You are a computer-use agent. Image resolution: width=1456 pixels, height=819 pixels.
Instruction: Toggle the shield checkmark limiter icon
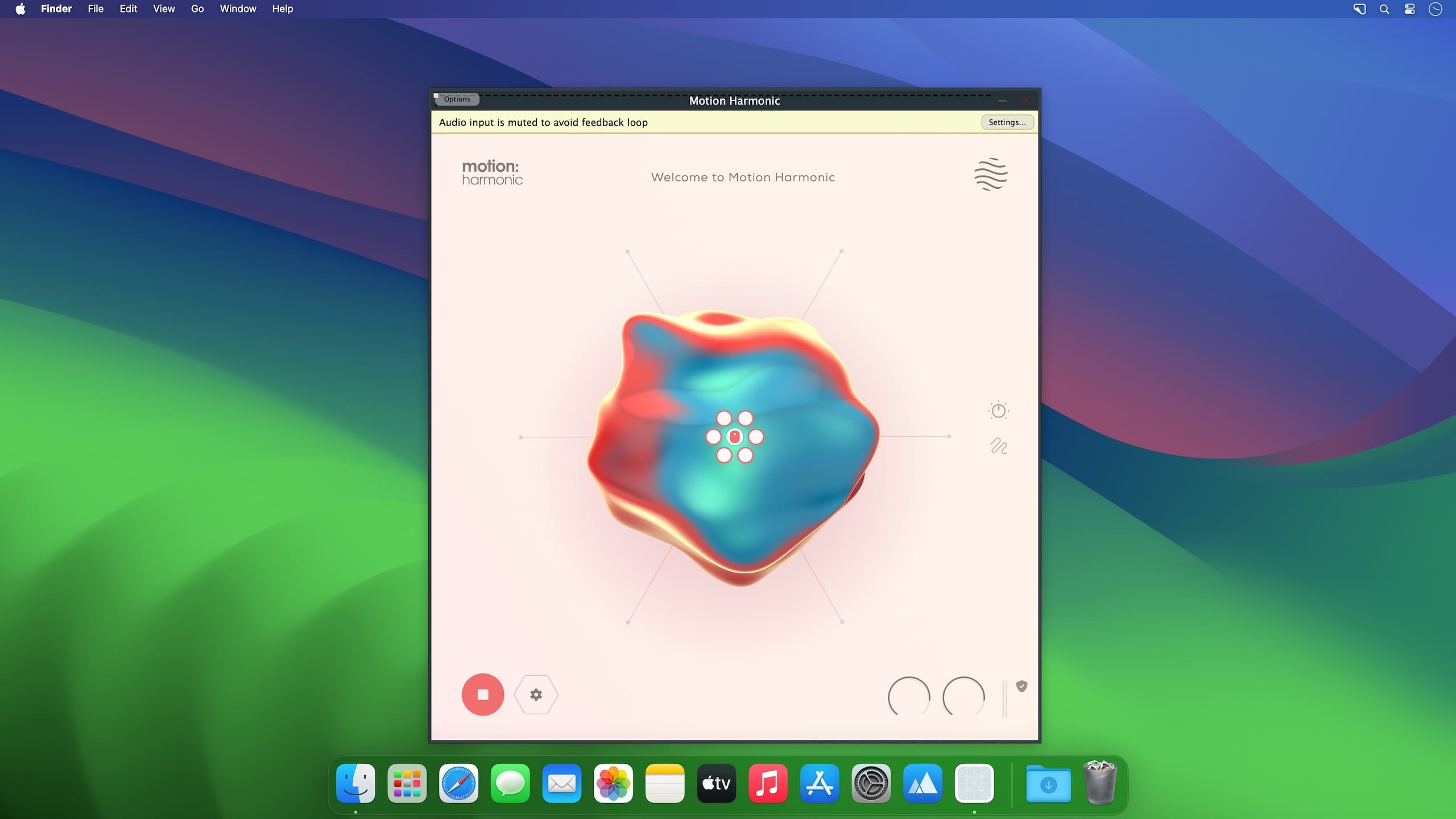tap(1021, 686)
